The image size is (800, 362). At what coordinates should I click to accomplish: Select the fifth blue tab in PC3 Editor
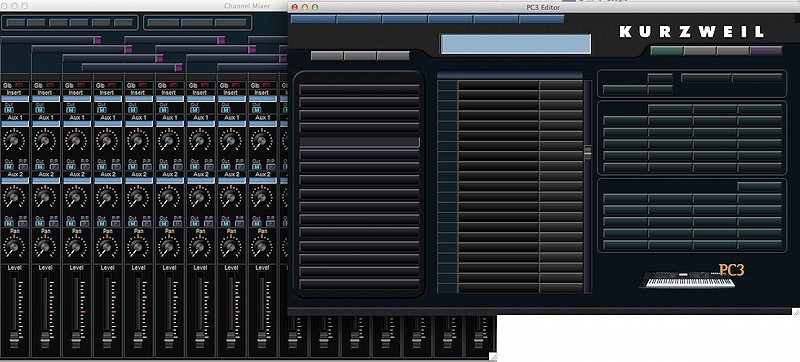[x=496, y=19]
